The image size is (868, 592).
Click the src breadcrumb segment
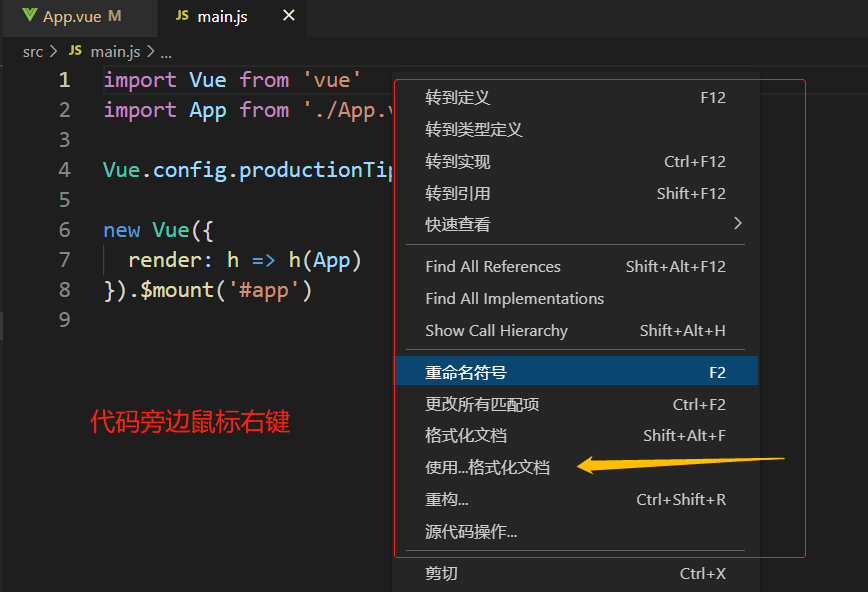(33, 51)
